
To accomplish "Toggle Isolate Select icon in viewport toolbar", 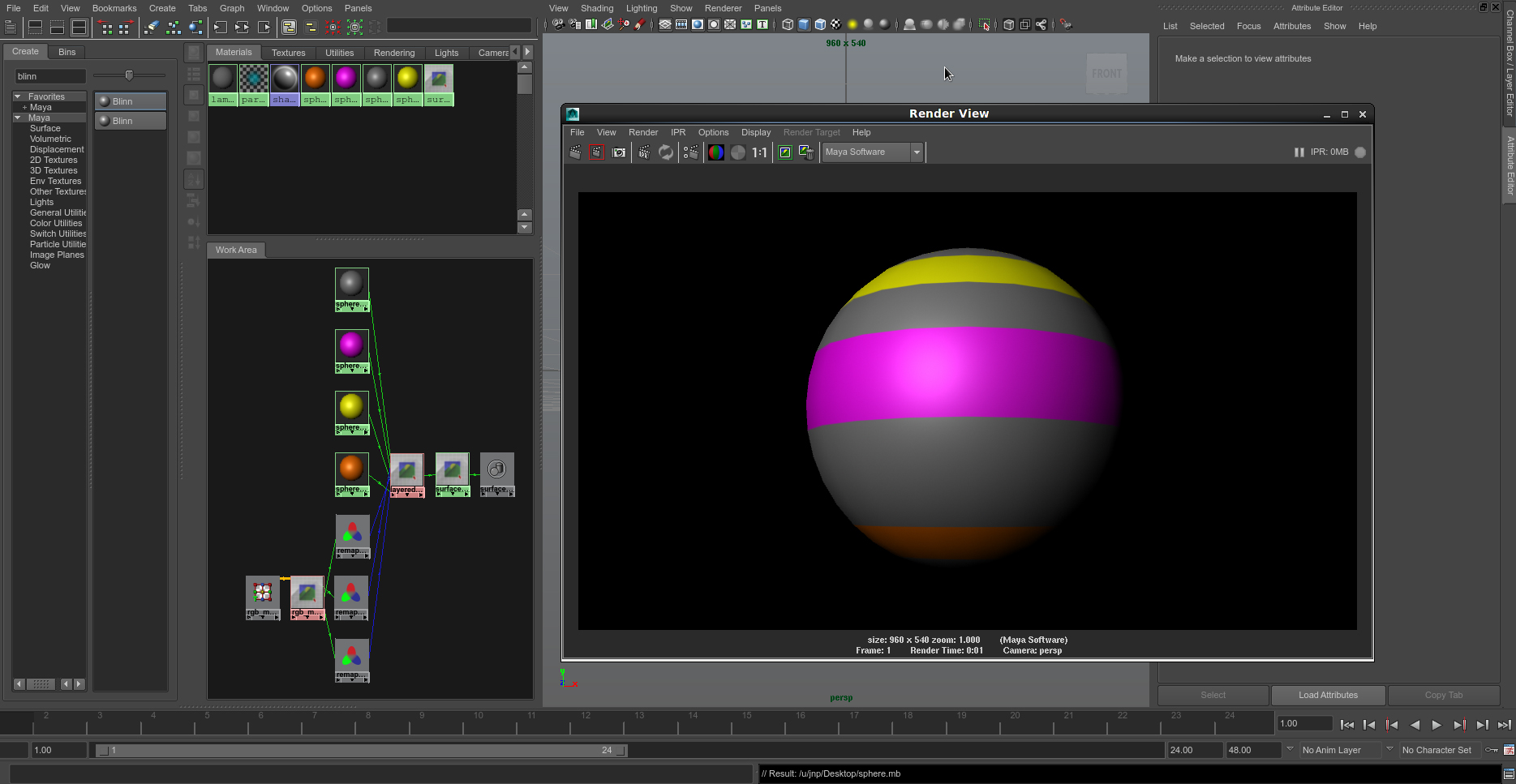I will [x=985, y=24].
